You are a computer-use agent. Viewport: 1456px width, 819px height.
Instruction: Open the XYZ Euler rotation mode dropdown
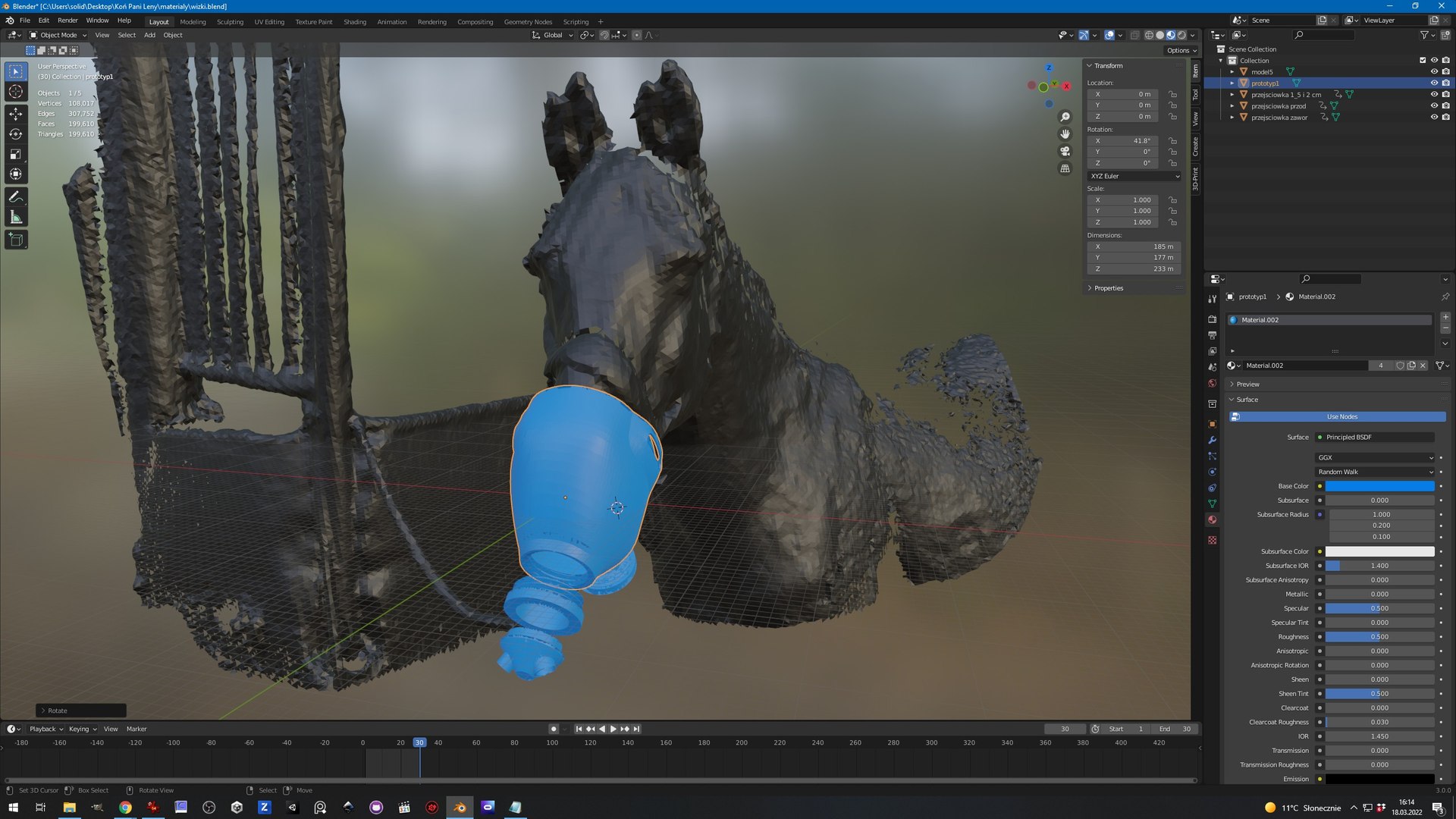point(1134,176)
